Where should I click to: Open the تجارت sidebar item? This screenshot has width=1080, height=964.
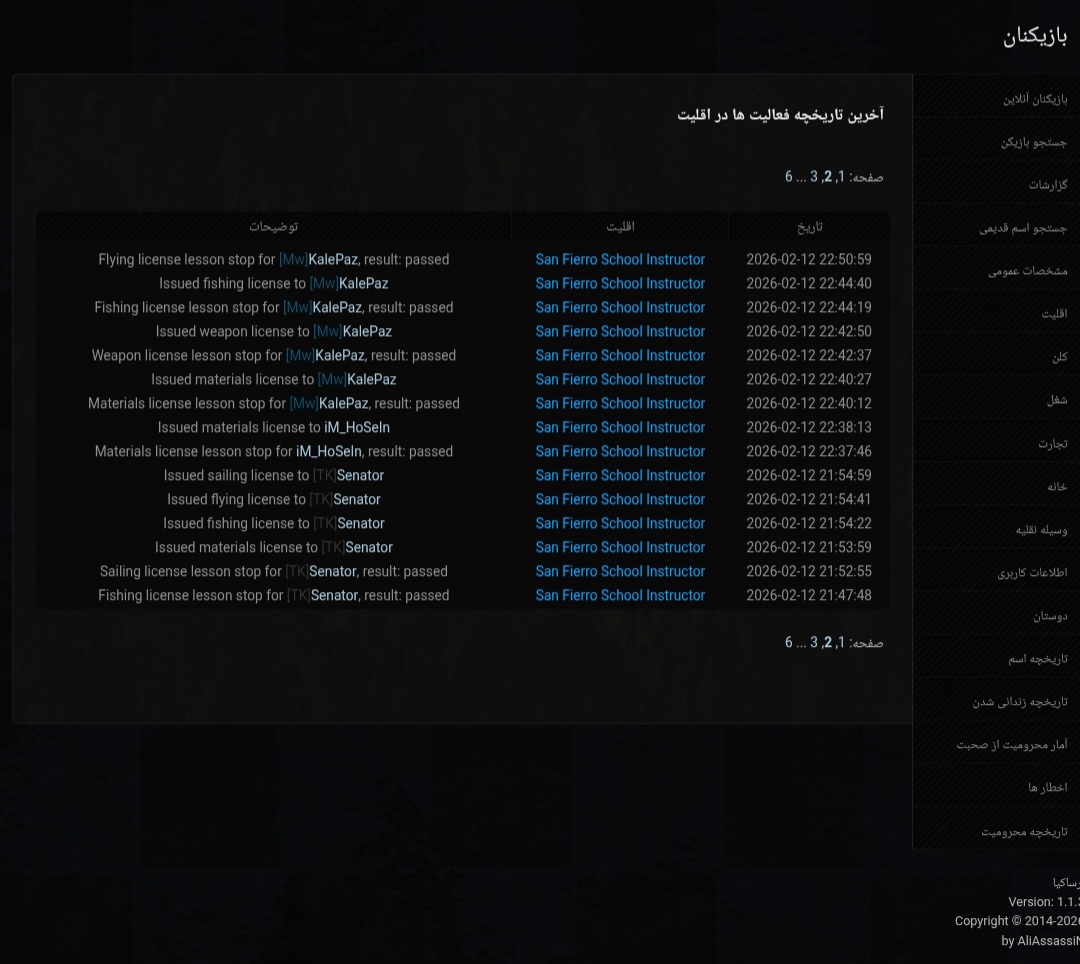pos(1052,443)
